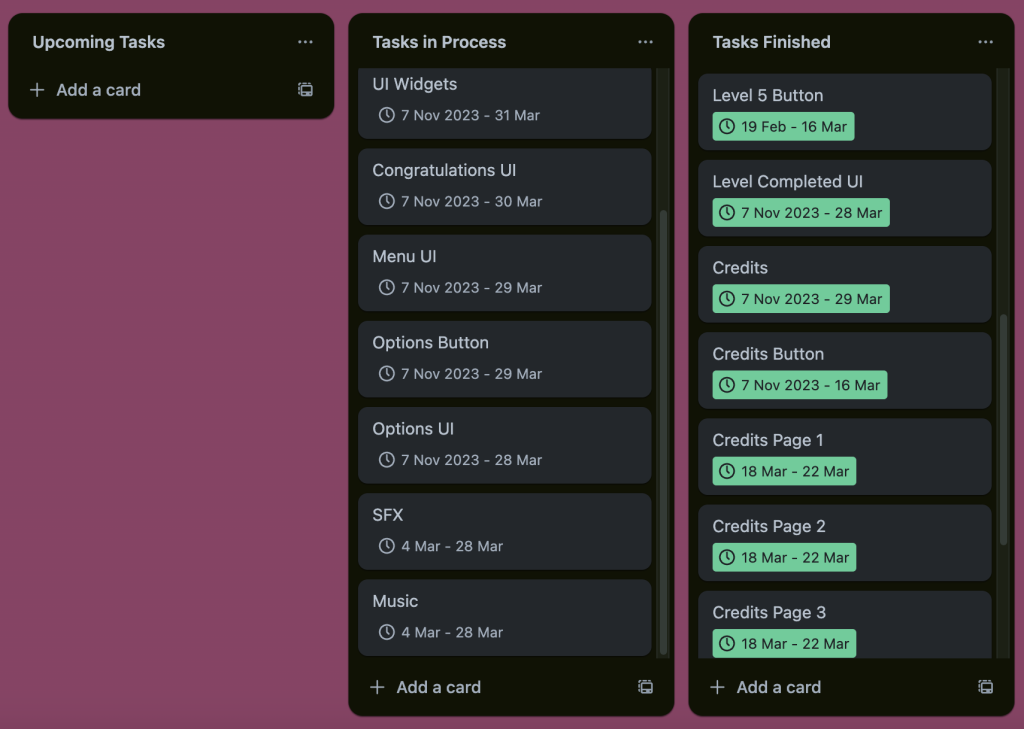
Task: Open the Options Button card
Action: (x=504, y=343)
